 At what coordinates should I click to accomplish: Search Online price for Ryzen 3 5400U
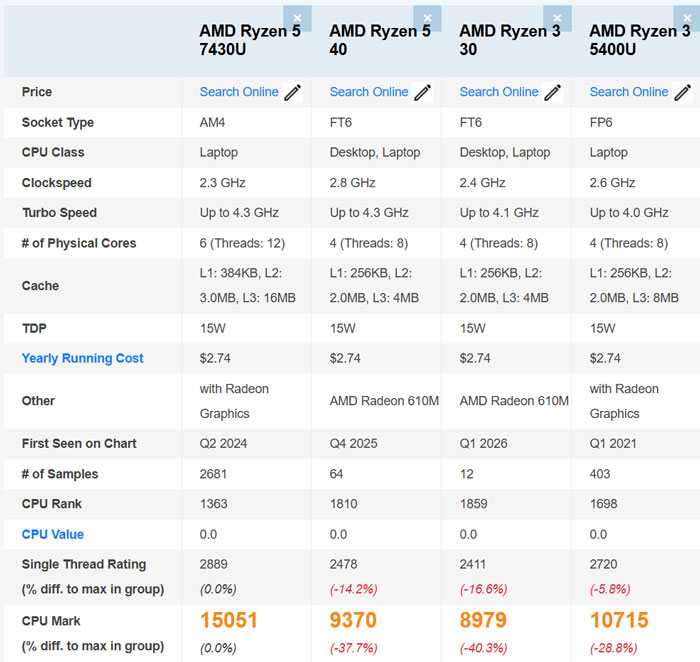click(x=629, y=92)
